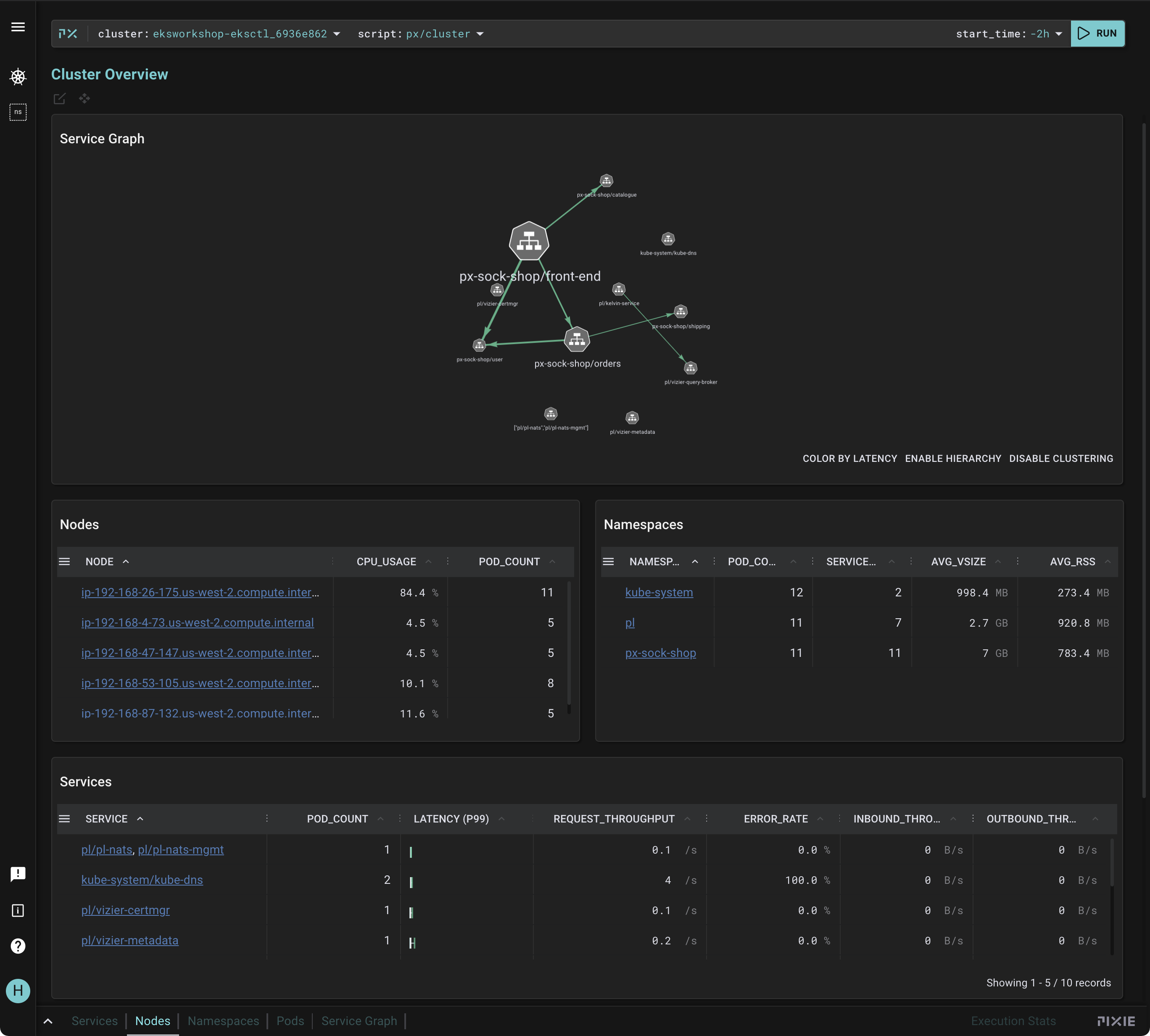The image size is (1150, 1036).
Task: Select the pl-nats graph node
Action: [551, 414]
